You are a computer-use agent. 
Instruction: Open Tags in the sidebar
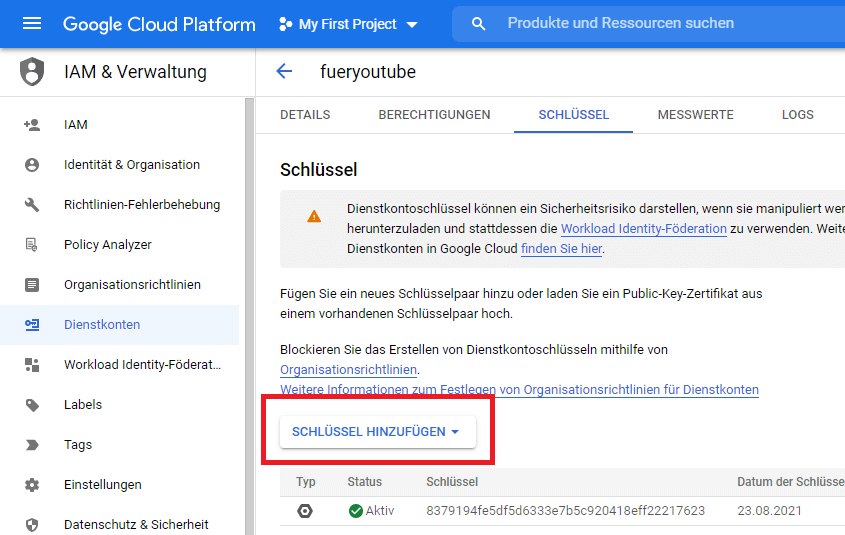click(119, 444)
